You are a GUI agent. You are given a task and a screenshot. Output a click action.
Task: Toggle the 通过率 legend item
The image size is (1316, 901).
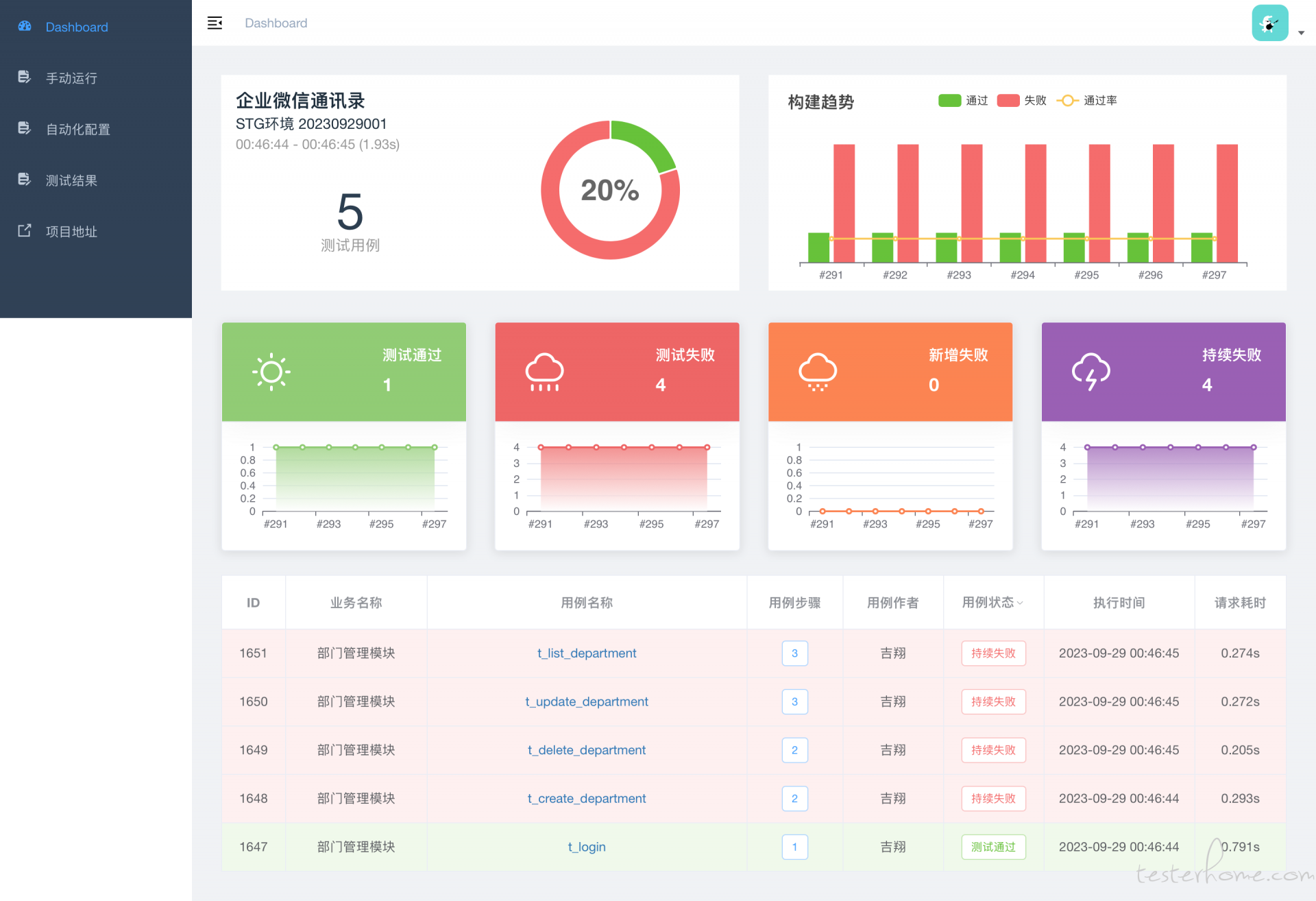click(x=1087, y=101)
